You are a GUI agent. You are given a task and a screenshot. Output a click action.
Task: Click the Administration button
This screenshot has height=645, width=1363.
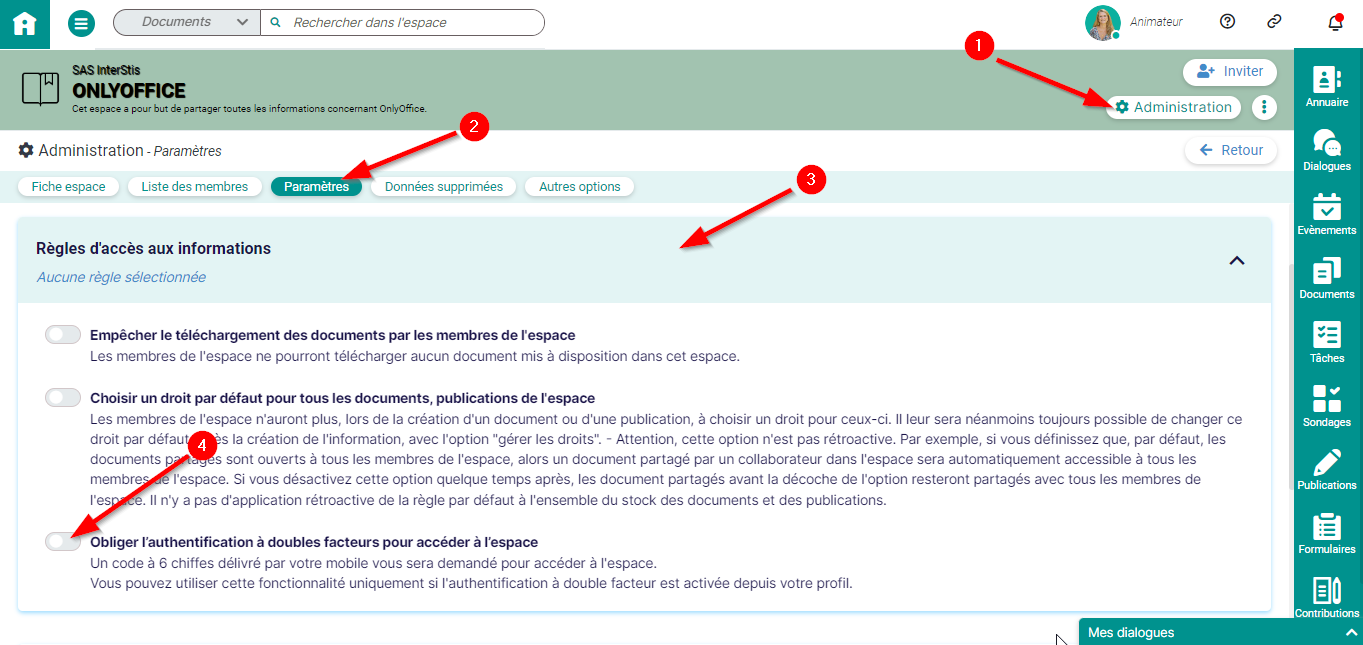1173,107
